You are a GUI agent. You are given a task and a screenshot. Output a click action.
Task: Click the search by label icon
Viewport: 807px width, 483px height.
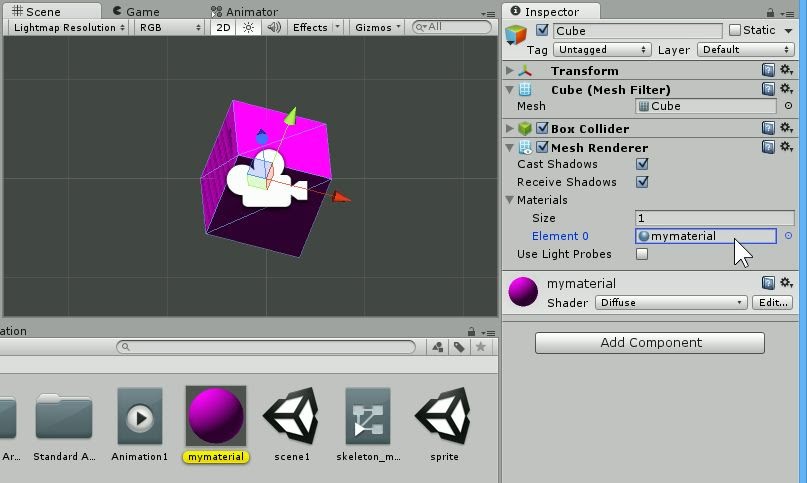[x=459, y=347]
